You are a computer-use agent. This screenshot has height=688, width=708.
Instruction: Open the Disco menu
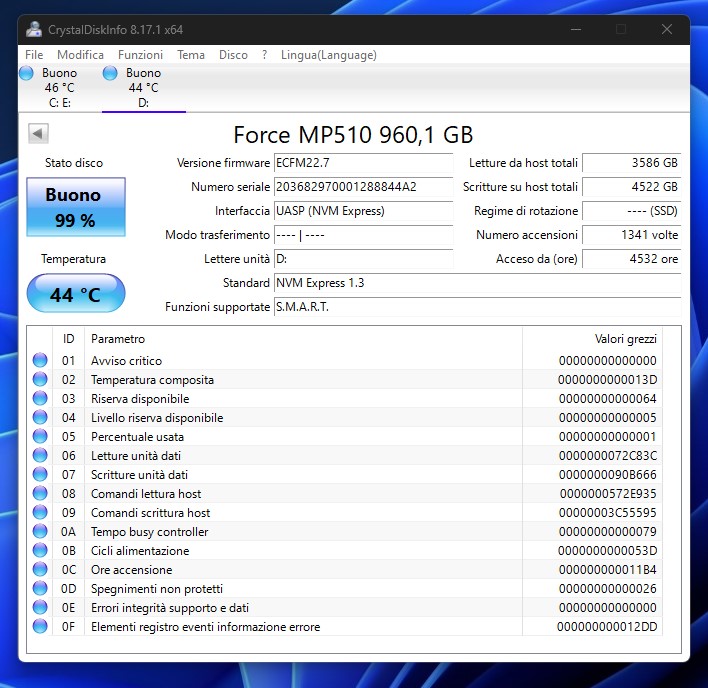pos(233,55)
